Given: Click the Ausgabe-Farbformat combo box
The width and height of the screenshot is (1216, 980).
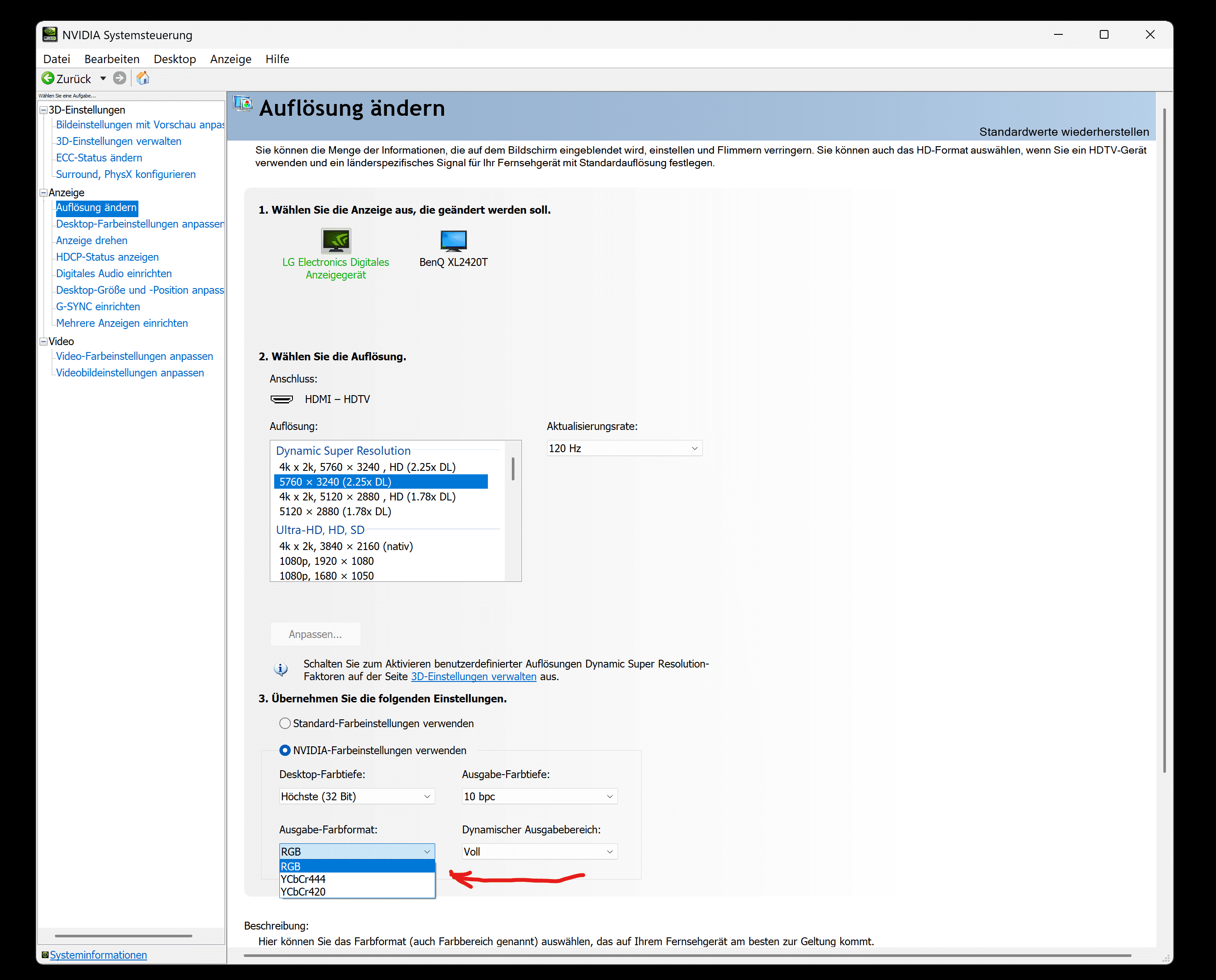Looking at the screenshot, I should point(357,851).
